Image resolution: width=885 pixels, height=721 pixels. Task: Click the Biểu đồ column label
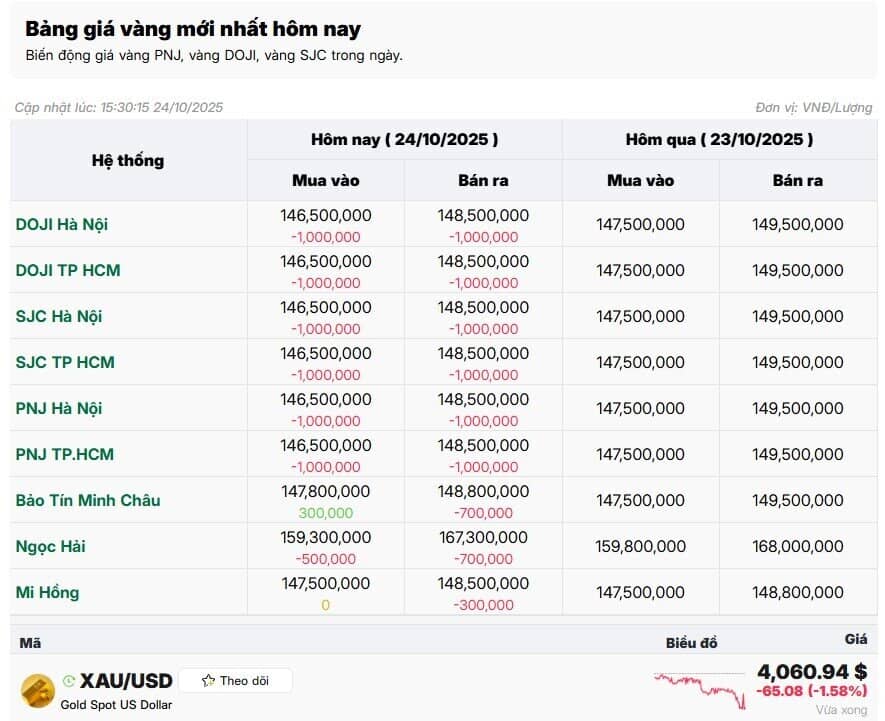point(692,643)
